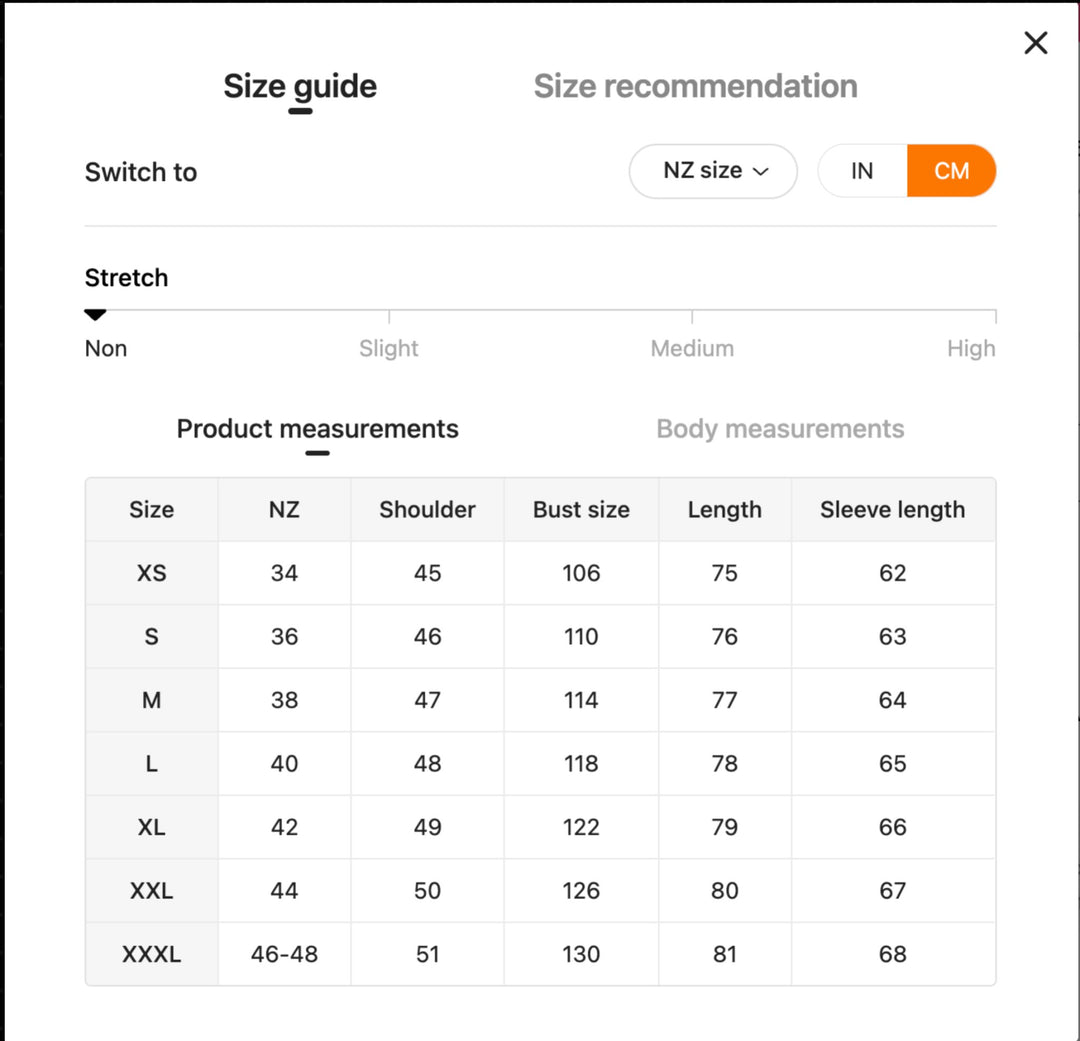Select the Size guide tab

coord(299,86)
